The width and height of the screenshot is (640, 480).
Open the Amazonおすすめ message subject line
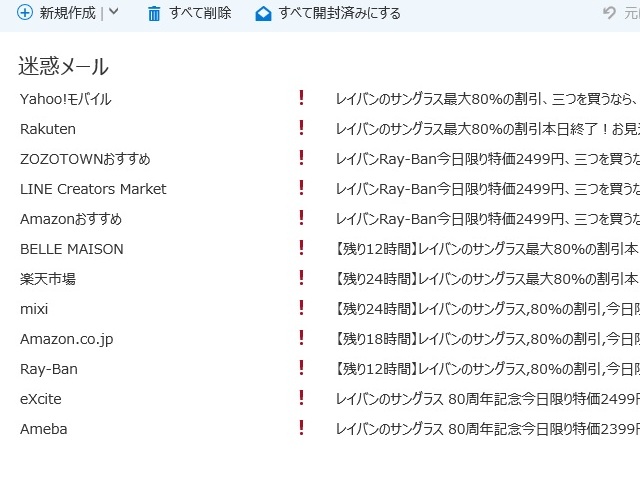487,219
